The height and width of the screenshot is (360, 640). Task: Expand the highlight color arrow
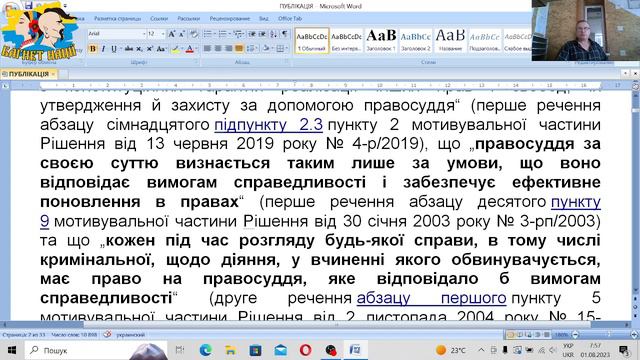point(182,49)
